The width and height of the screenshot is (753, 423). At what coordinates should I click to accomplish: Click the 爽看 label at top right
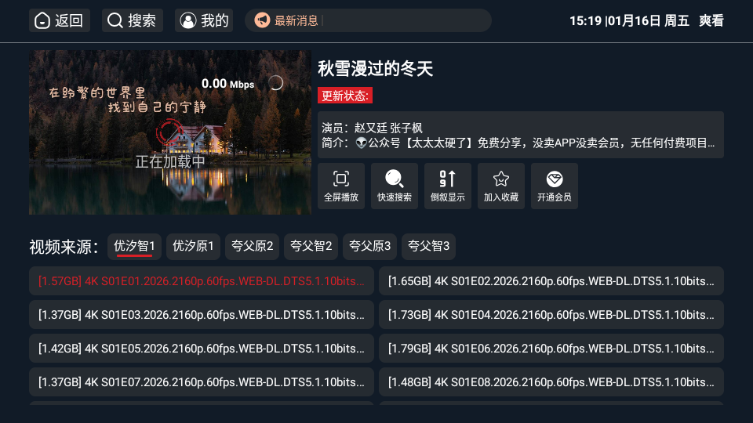pyautogui.click(x=711, y=21)
